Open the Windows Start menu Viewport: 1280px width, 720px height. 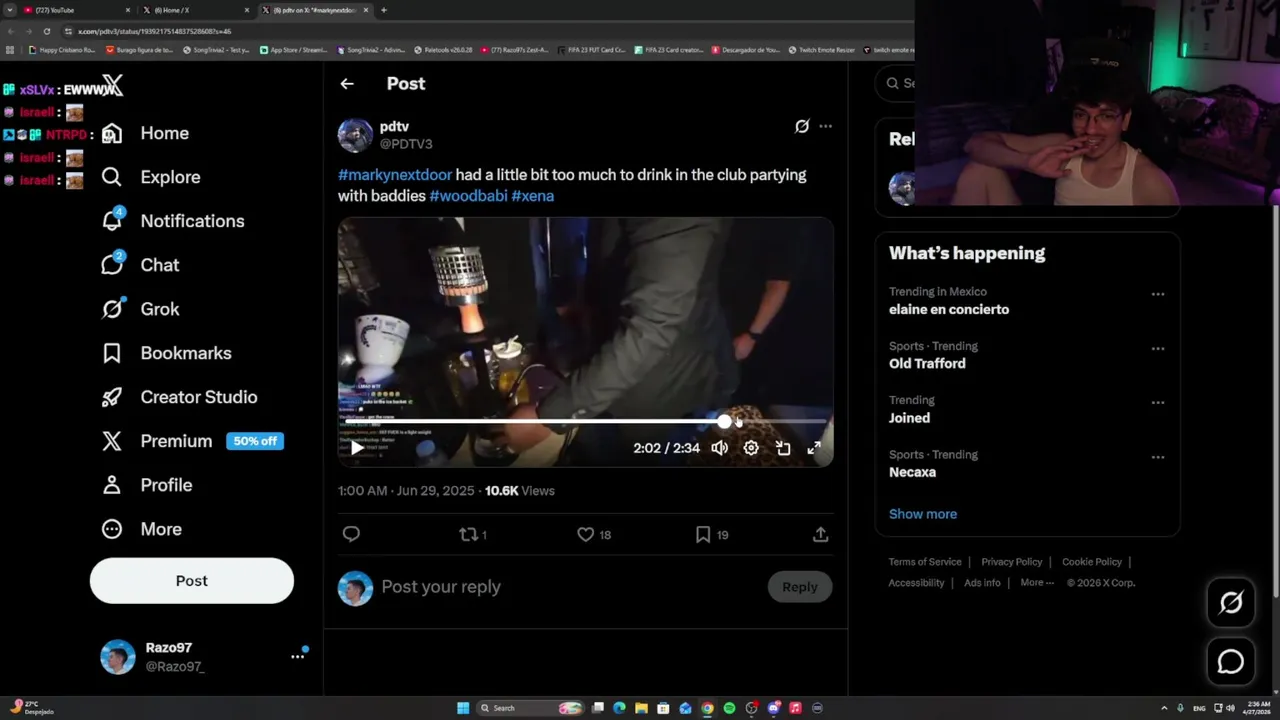pos(463,708)
